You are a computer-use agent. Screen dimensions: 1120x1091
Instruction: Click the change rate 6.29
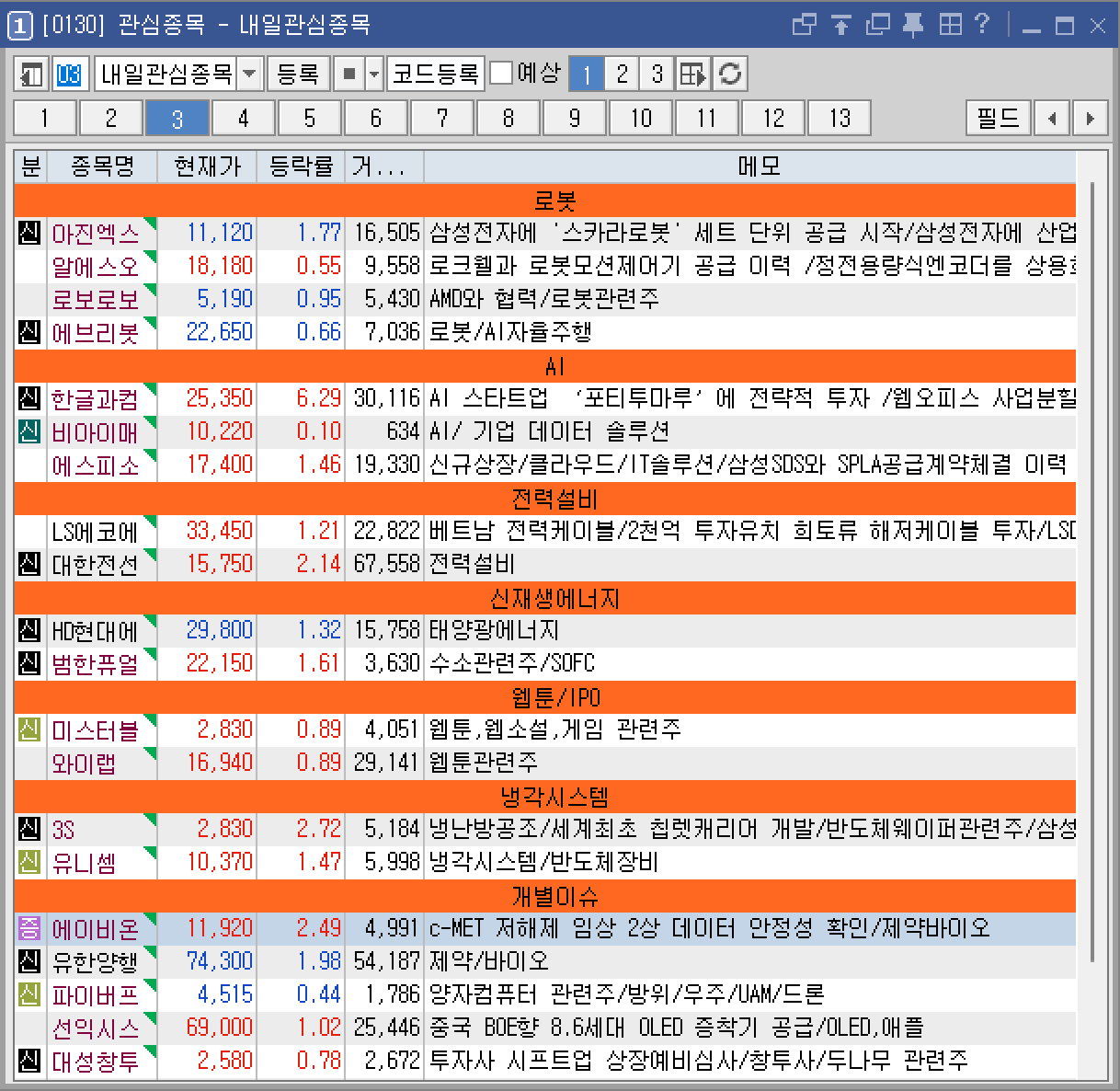[318, 398]
